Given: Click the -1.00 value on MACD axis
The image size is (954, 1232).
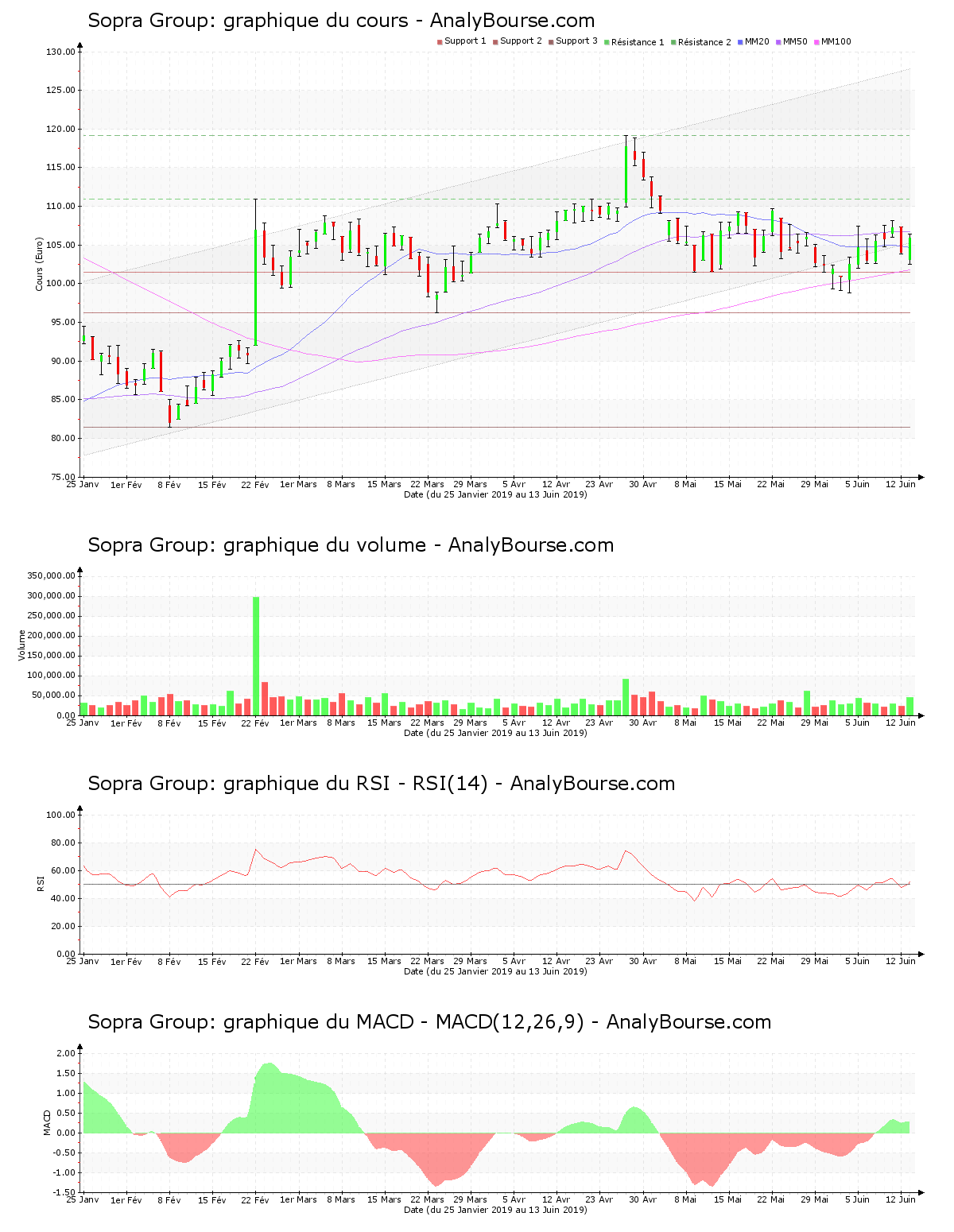Looking at the screenshot, I should 64,1172.
